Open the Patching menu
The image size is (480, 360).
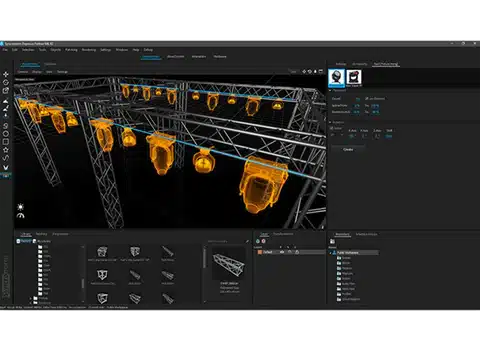tap(71, 50)
